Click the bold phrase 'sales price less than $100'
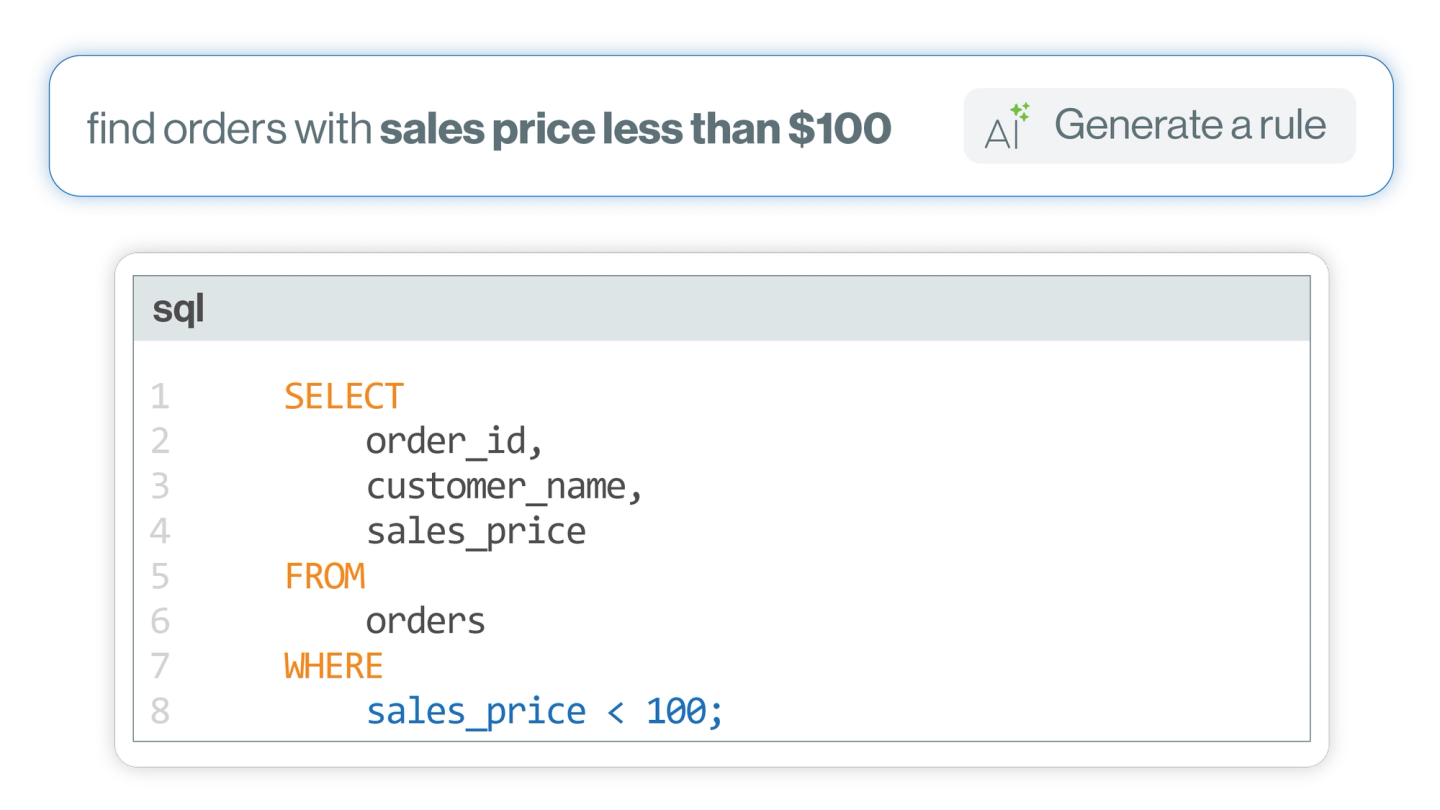The height and width of the screenshot is (810, 1440). pos(635,129)
